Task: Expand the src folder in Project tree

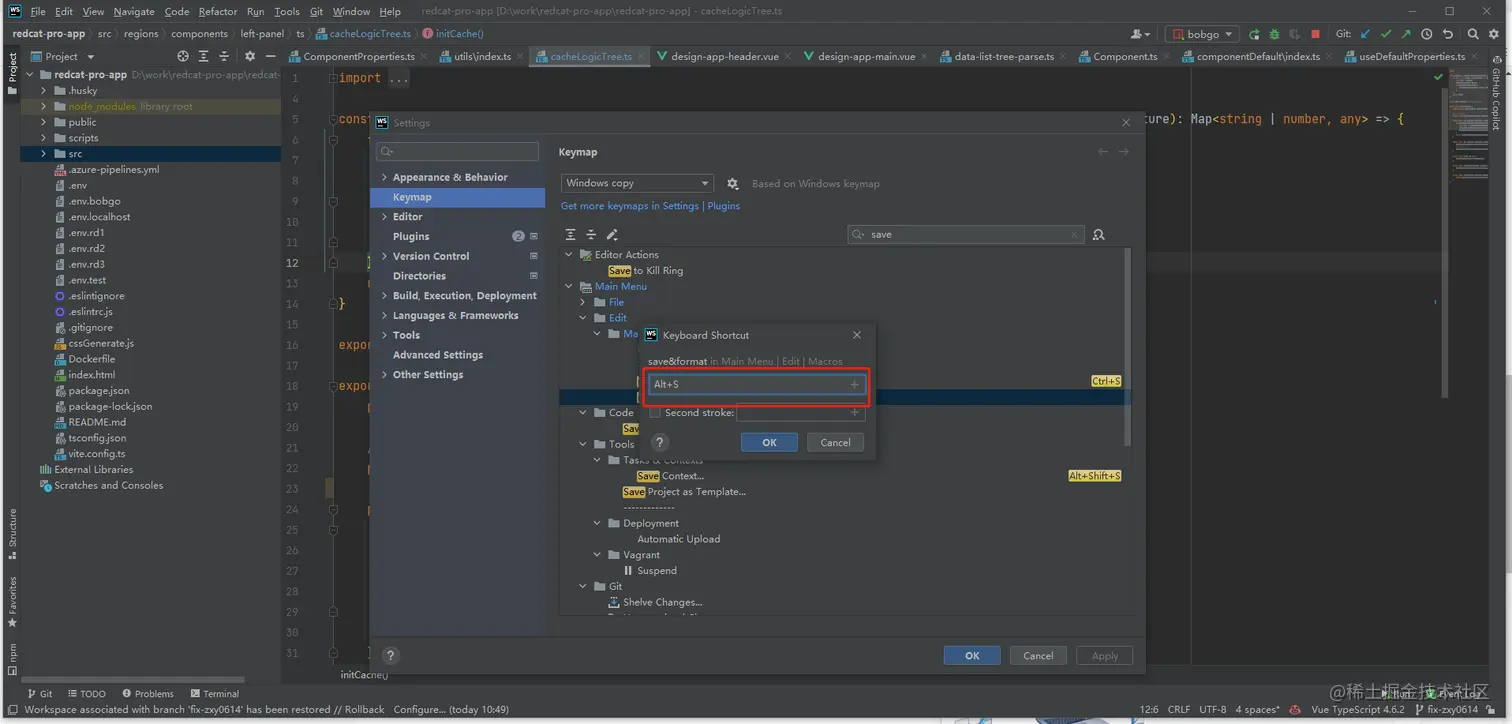Action: click(x=44, y=154)
